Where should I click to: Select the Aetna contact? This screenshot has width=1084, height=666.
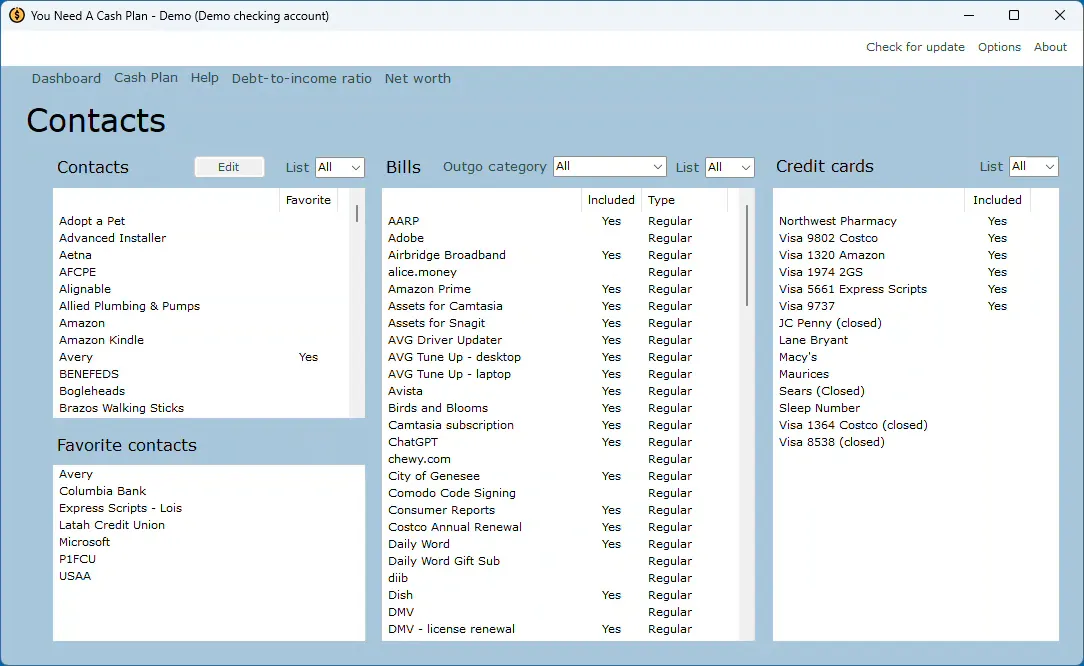pyautogui.click(x=75, y=255)
